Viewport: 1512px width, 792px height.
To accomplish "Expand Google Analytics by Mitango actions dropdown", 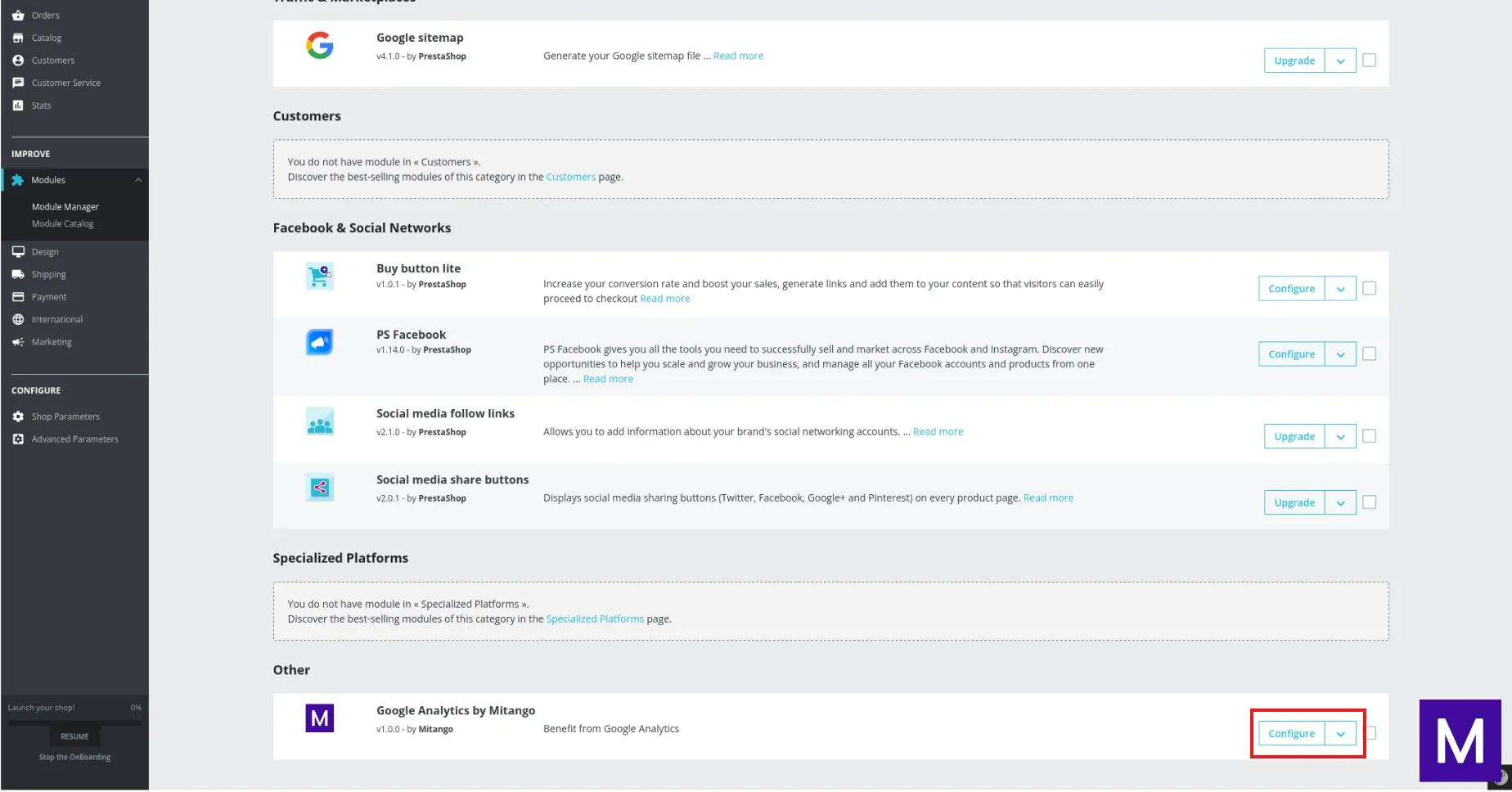I will (x=1340, y=734).
